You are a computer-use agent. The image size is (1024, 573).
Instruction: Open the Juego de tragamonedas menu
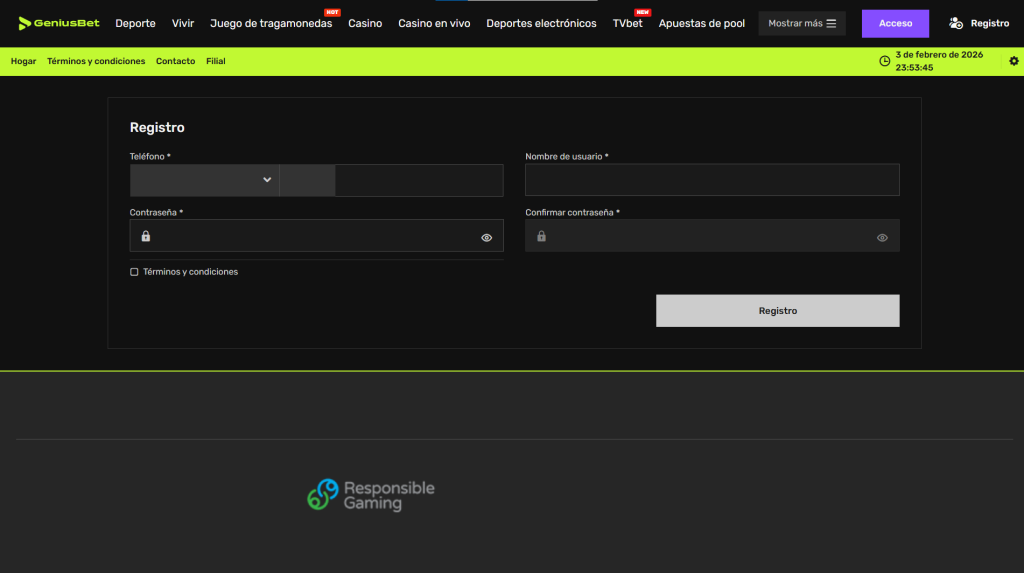point(271,24)
